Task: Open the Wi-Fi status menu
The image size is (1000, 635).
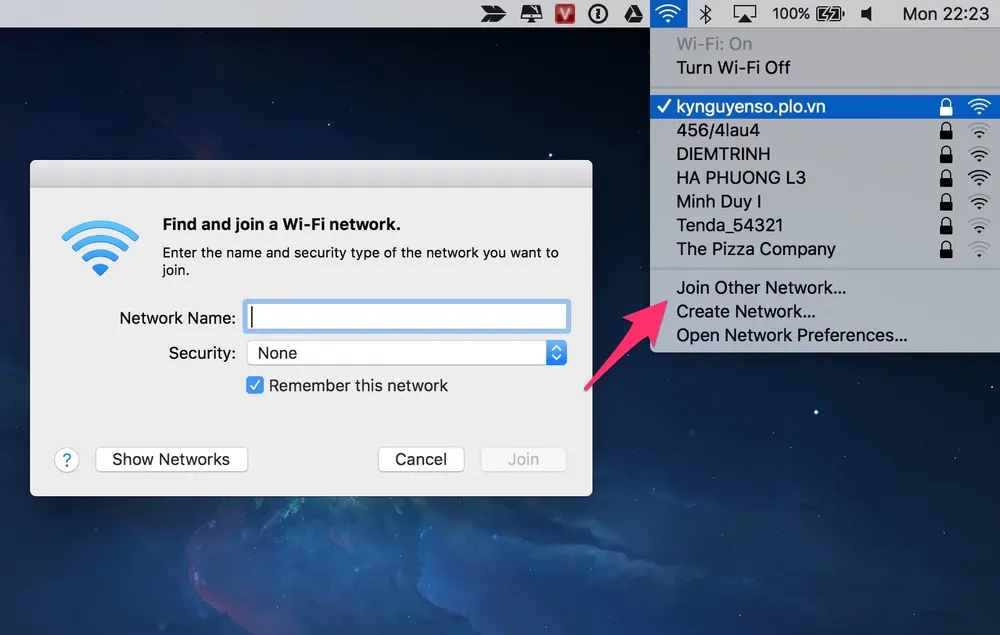Action: [x=668, y=13]
